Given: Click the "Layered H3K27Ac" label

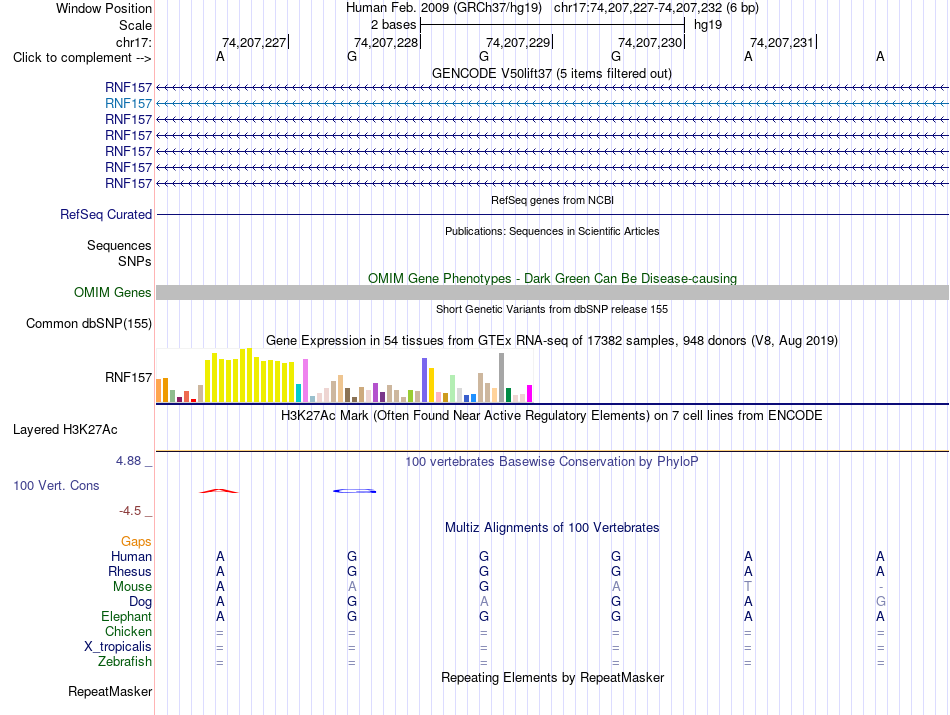Looking at the screenshot, I should click(65, 430).
